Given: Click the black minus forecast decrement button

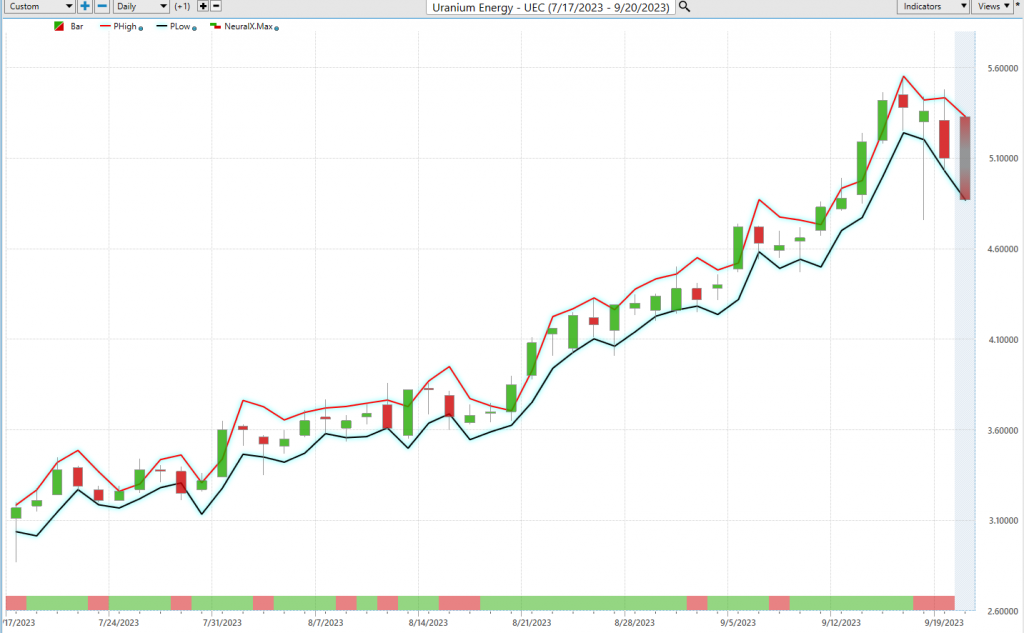Looking at the screenshot, I should (216, 7).
